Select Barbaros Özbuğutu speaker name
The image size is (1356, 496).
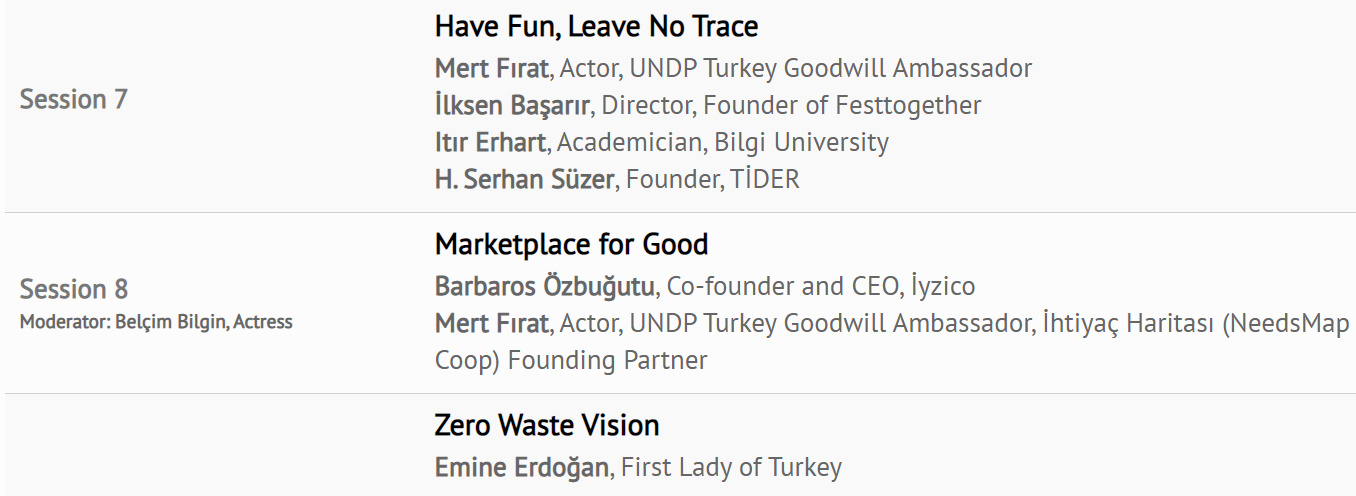coord(544,288)
